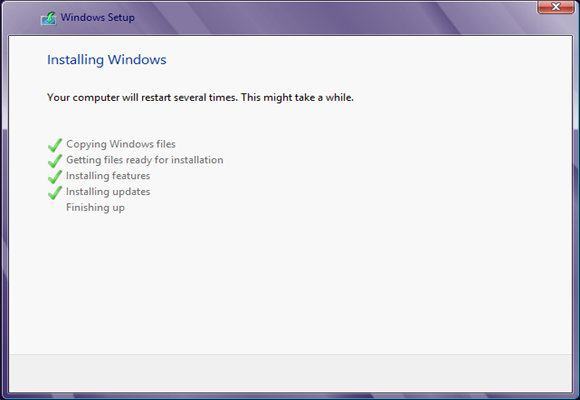Click checkmark beside Getting files ready
580x400 pixels.
55,161
